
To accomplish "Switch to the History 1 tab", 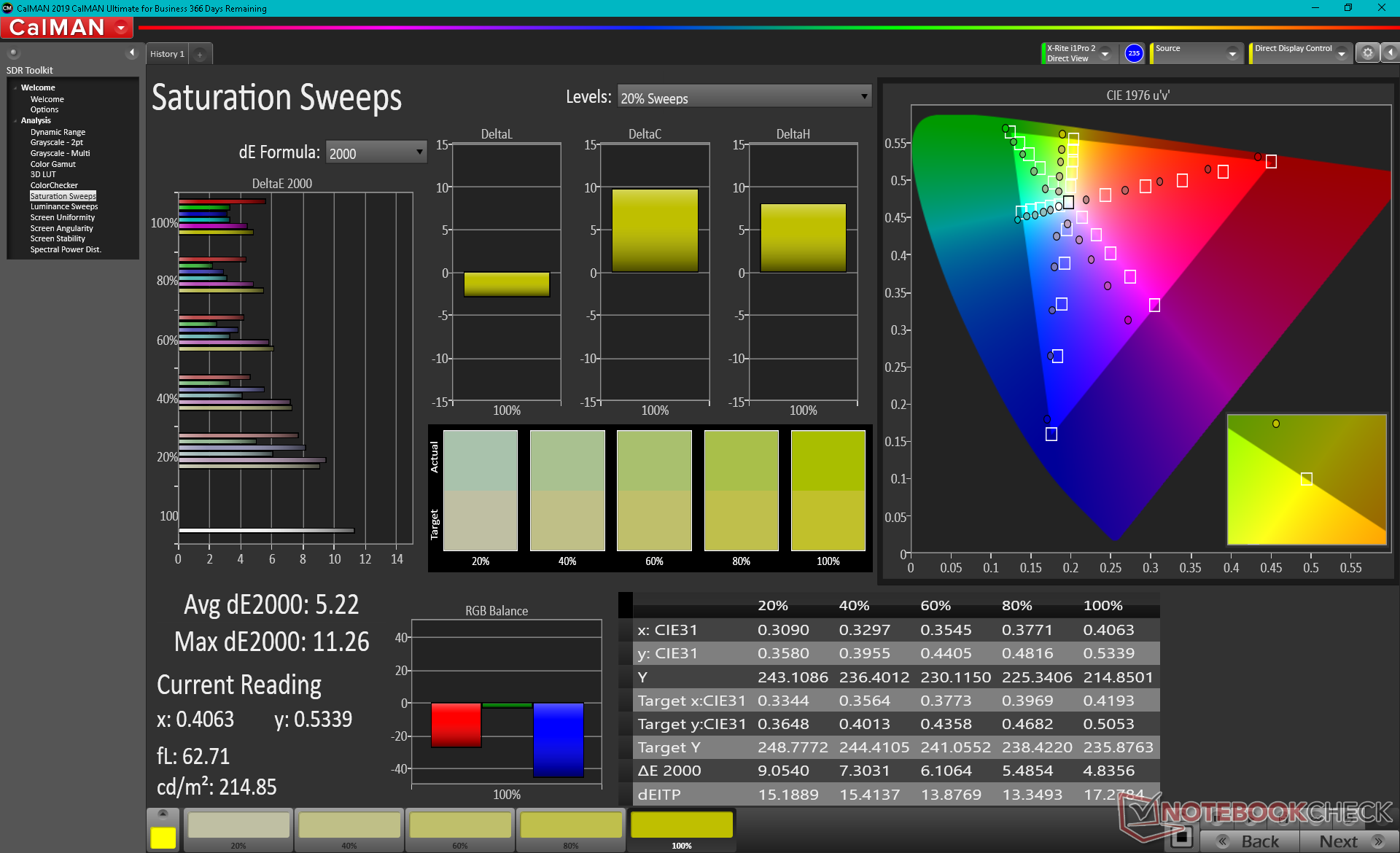I will [167, 54].
